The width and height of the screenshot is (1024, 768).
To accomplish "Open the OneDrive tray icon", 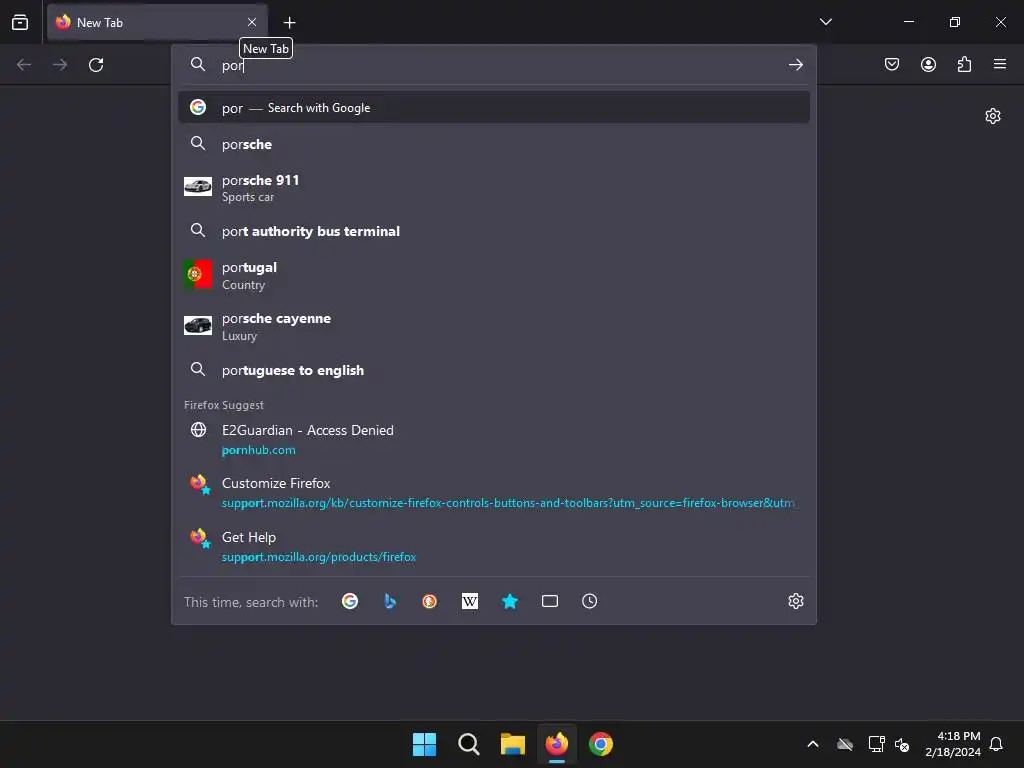I will tap(845, 744).
